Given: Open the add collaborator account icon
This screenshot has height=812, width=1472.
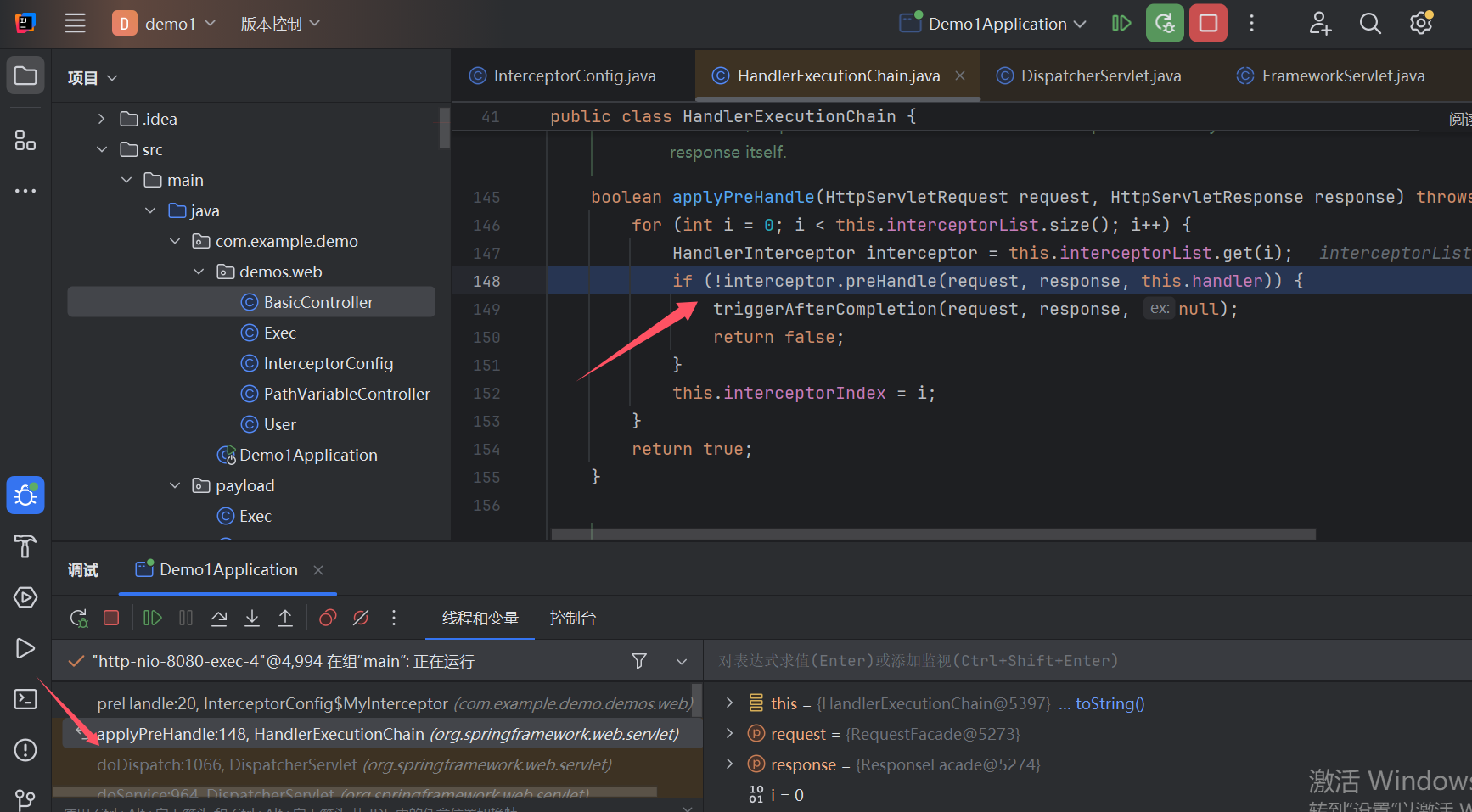Looking at the screenshot, I should tap(1320, 24).
